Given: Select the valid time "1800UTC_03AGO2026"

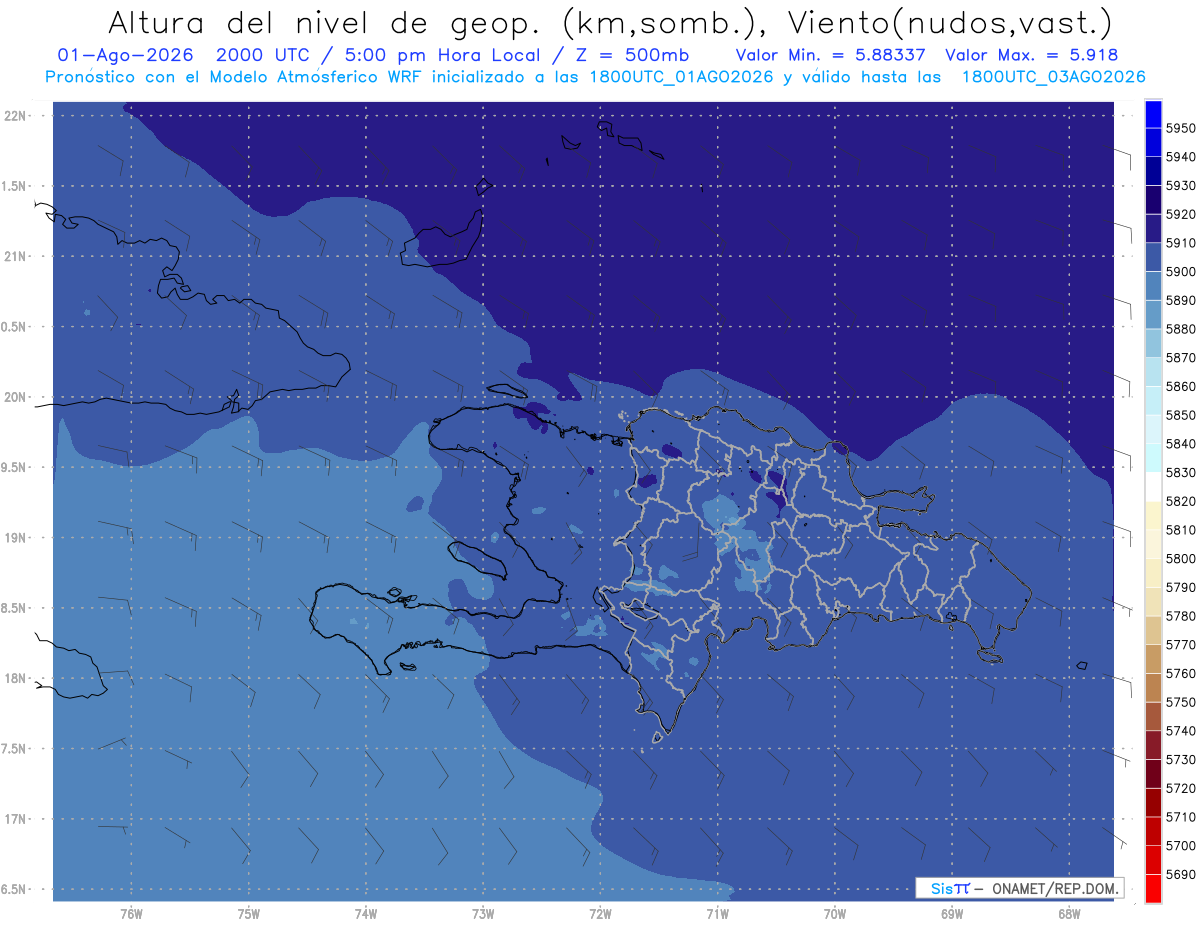Looking at the screenshot, I should point(1053,76).
